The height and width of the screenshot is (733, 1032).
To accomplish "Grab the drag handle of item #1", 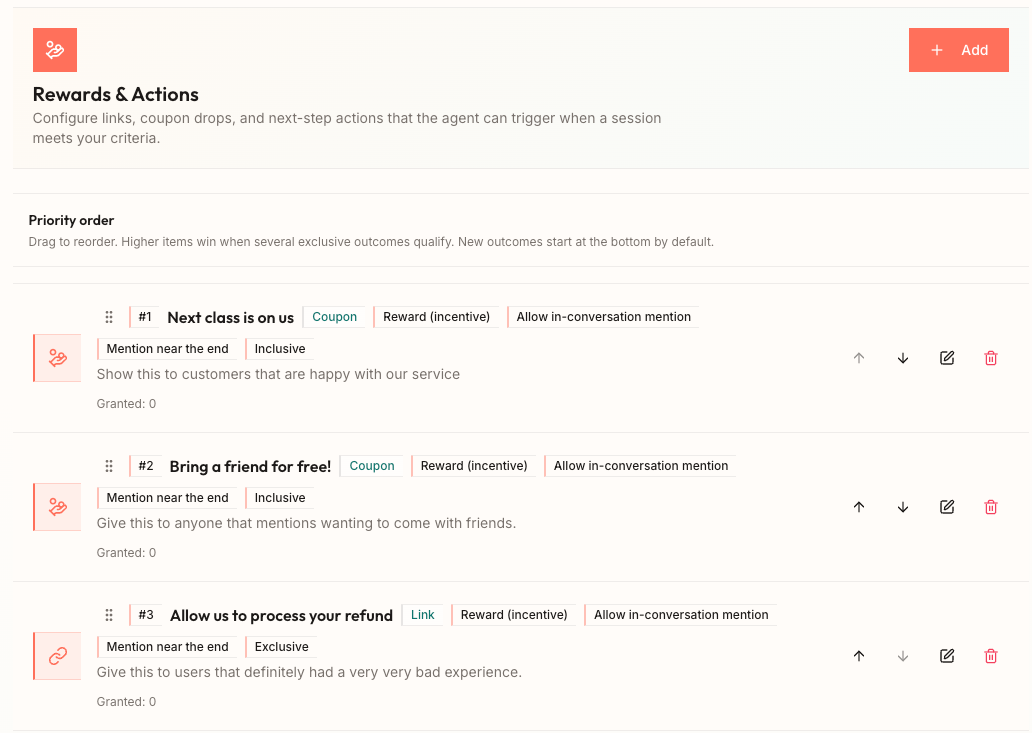I will (109, 317).
